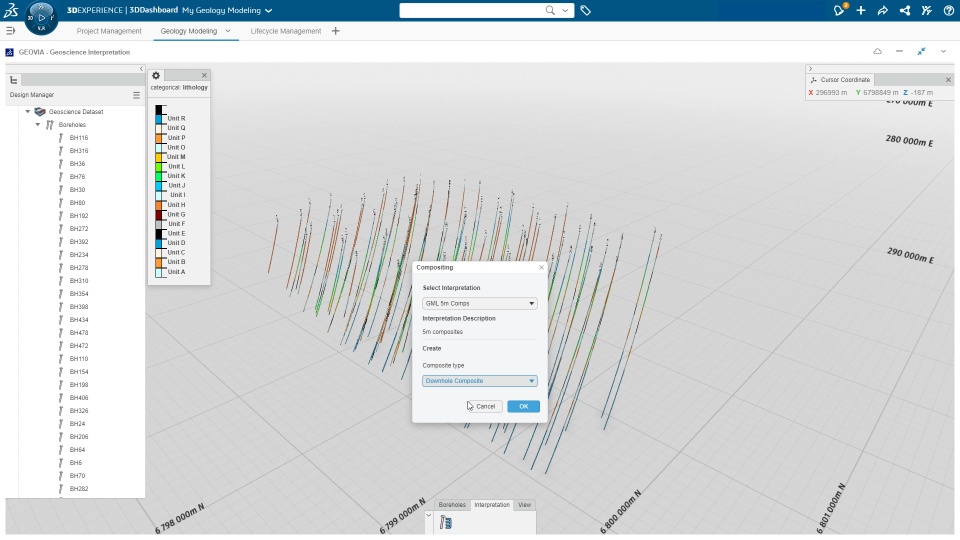This screenshot has width=960, height=540.
Task: Toggle the left sidebar menu icon
Action: point(10,31)
